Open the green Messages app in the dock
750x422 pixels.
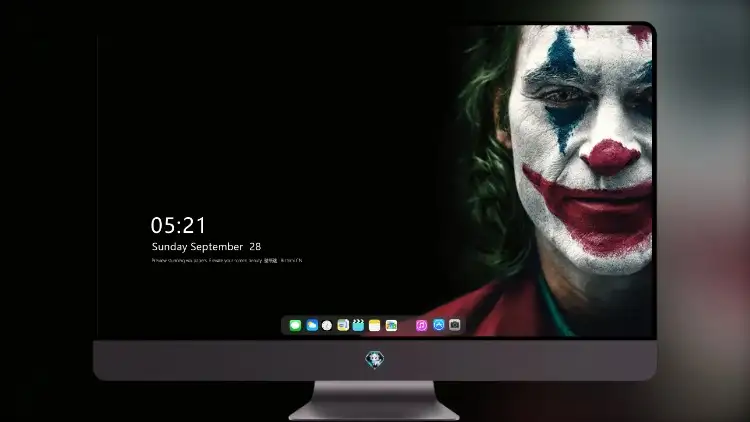(295, 325)
